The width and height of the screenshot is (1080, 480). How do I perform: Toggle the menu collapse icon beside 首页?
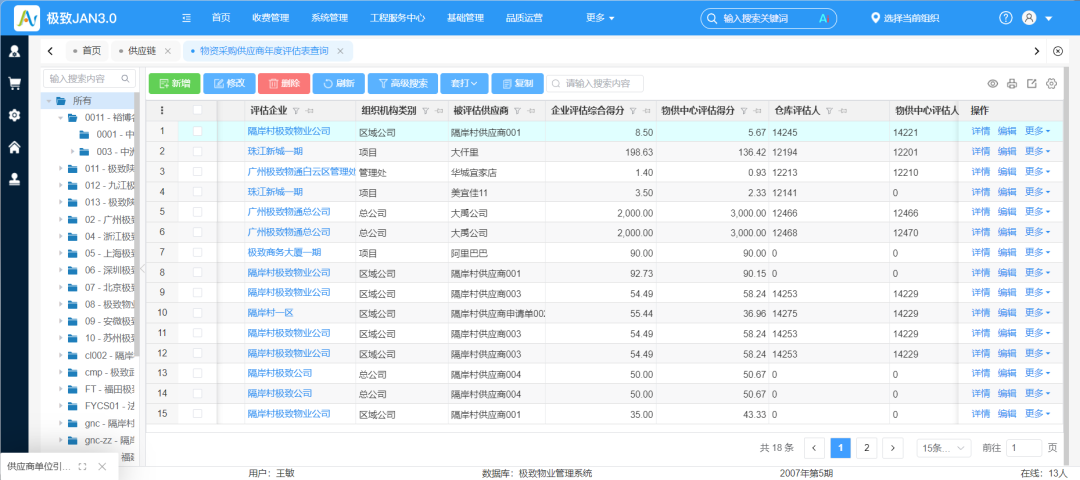[186, 19]
